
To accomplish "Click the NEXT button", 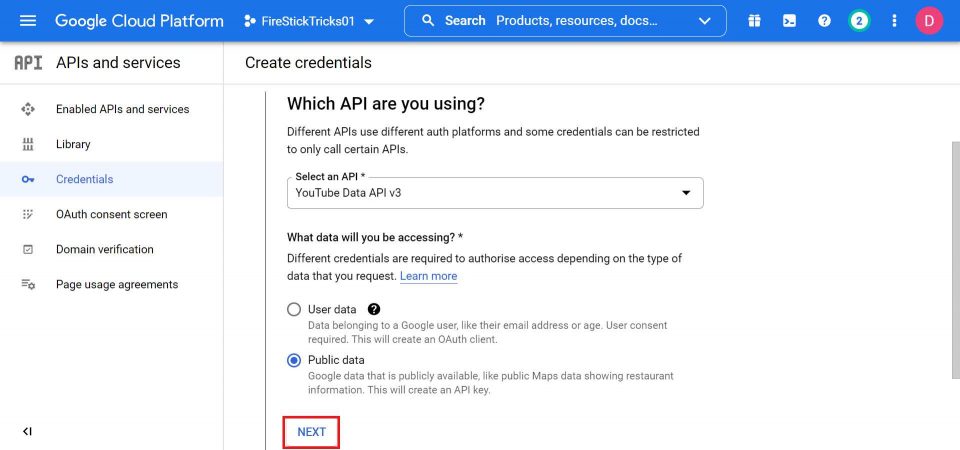I will coord(312,432).
